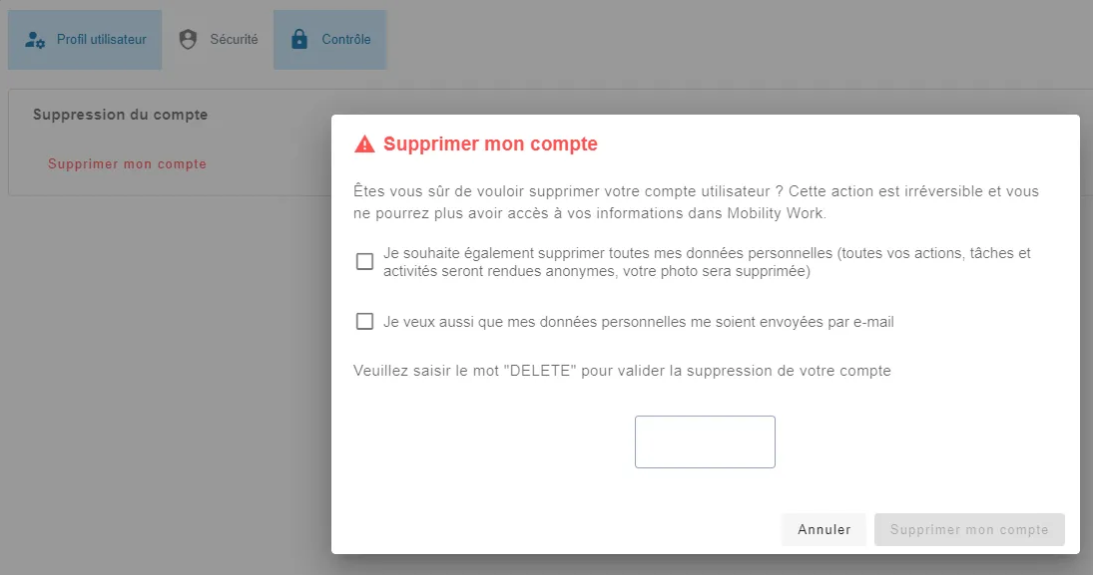Focus the DELETE confirmation input field
Viewport: 1093px width, 575px height.
click(705, 442)
